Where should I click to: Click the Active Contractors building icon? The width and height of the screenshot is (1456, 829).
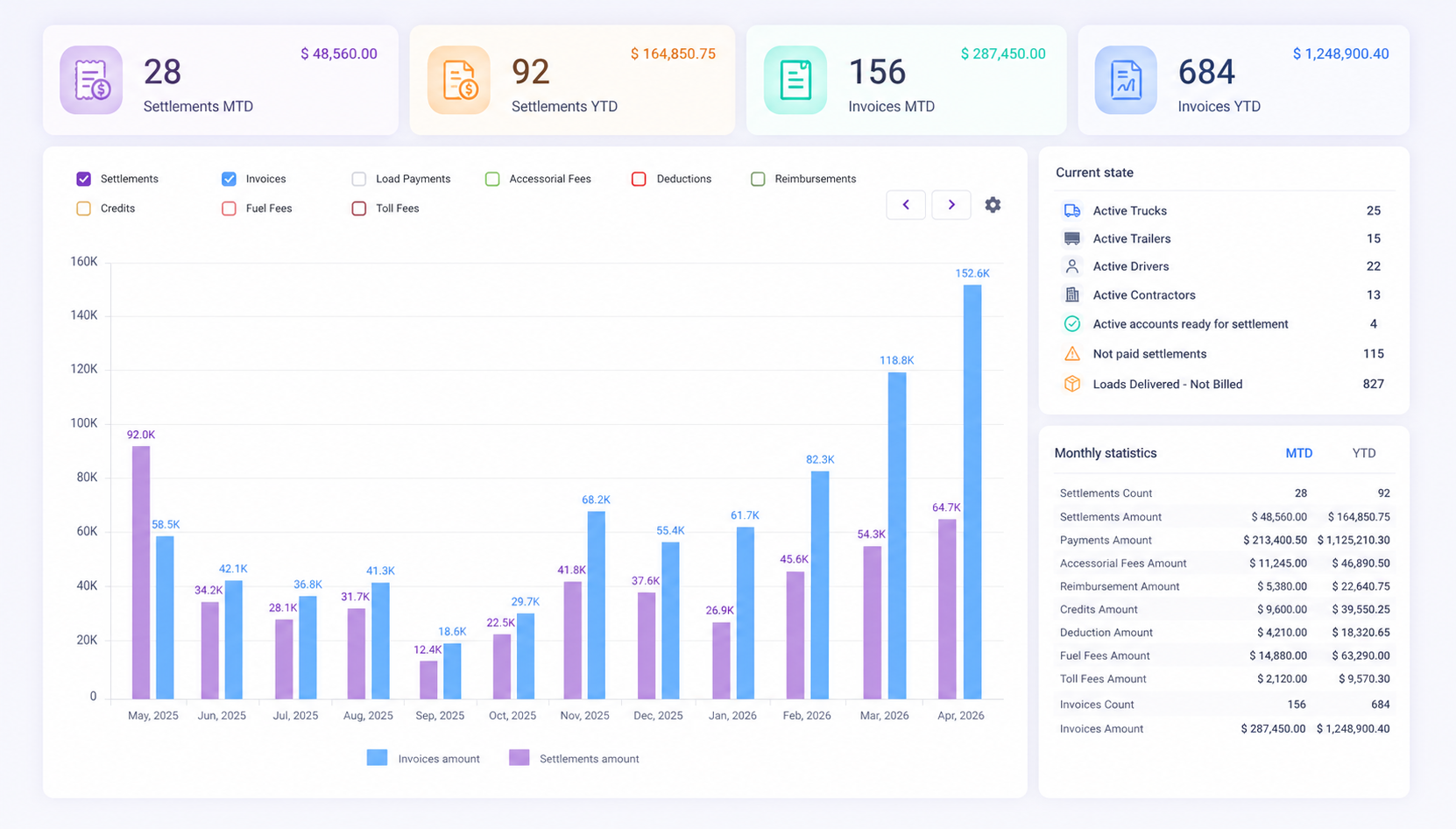click(1072, 294)
